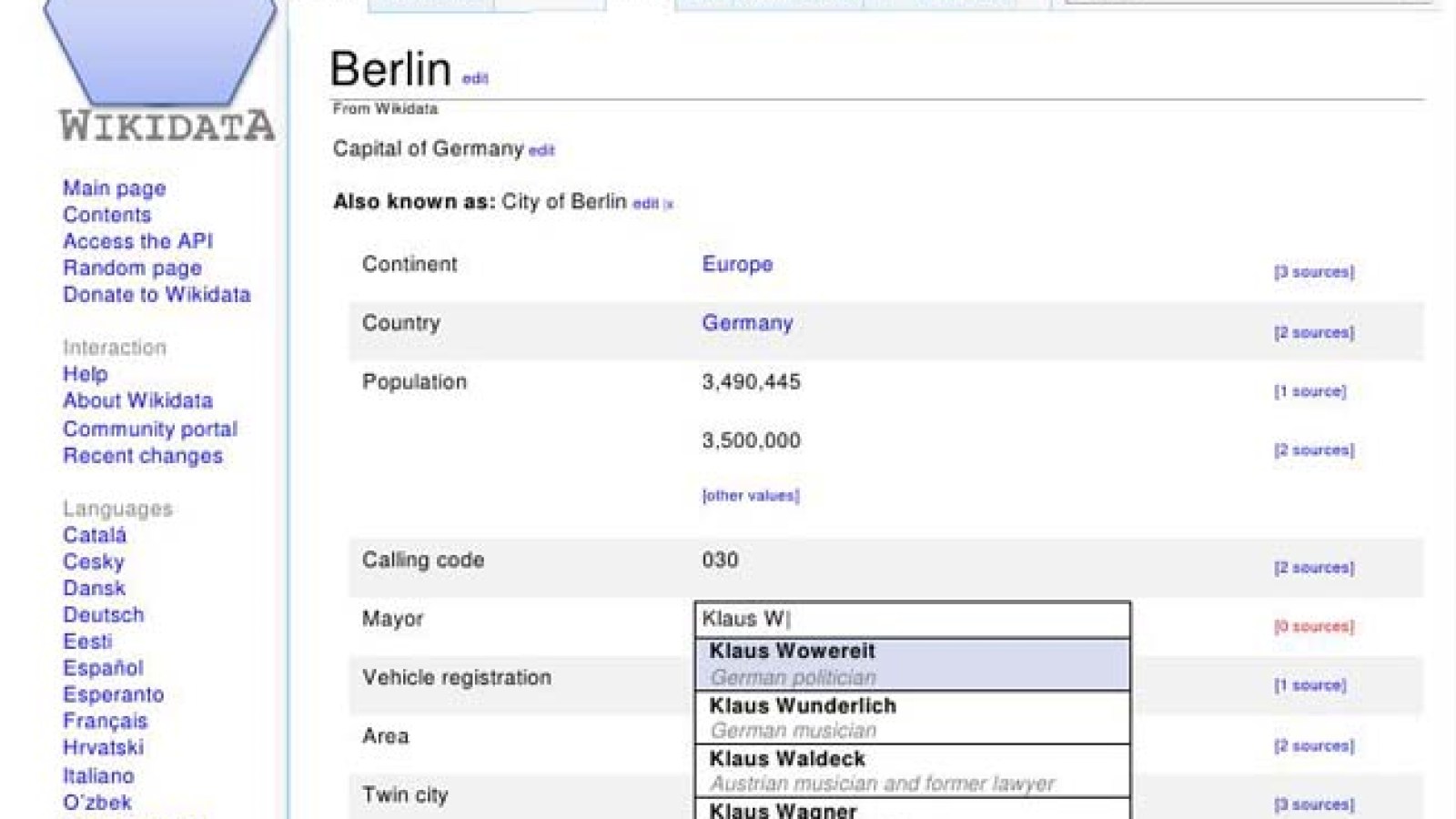Switch language to Hrvatski
Screen dimensions: 1456x819
click(103, 747)
